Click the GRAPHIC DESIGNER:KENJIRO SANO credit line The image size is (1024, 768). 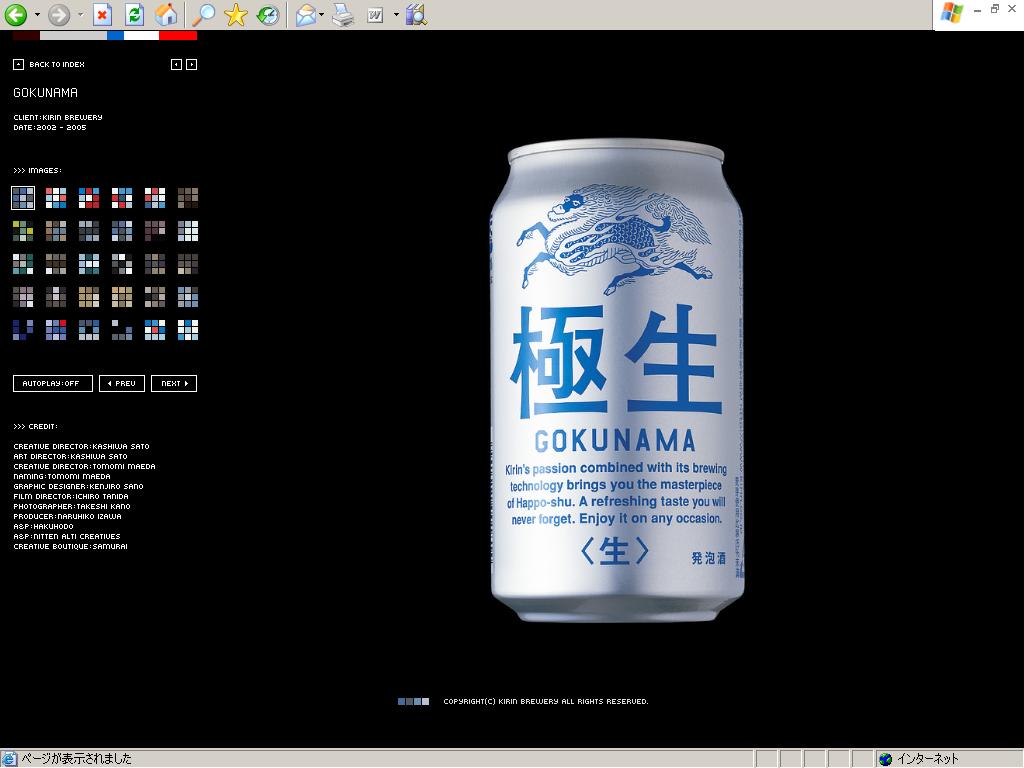(78, 487)
